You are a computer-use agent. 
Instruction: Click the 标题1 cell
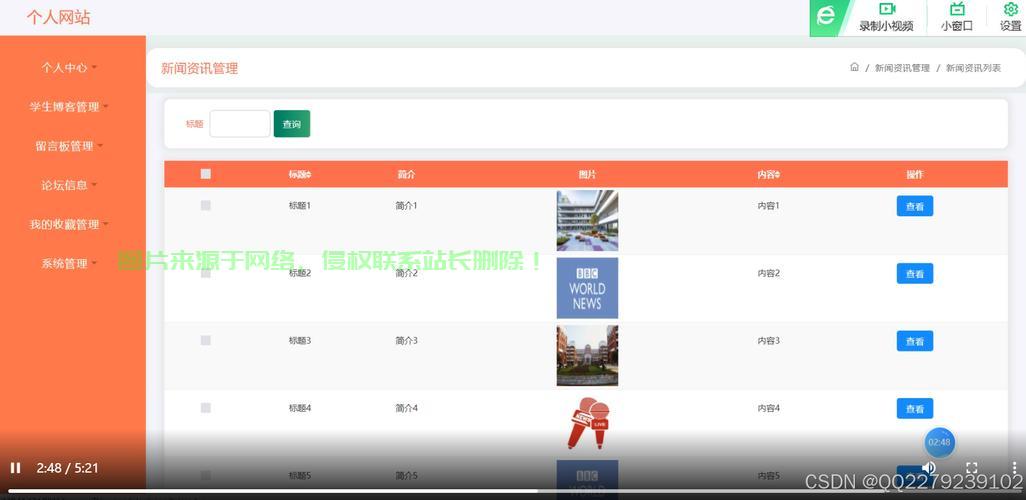[x=300, y=205]
